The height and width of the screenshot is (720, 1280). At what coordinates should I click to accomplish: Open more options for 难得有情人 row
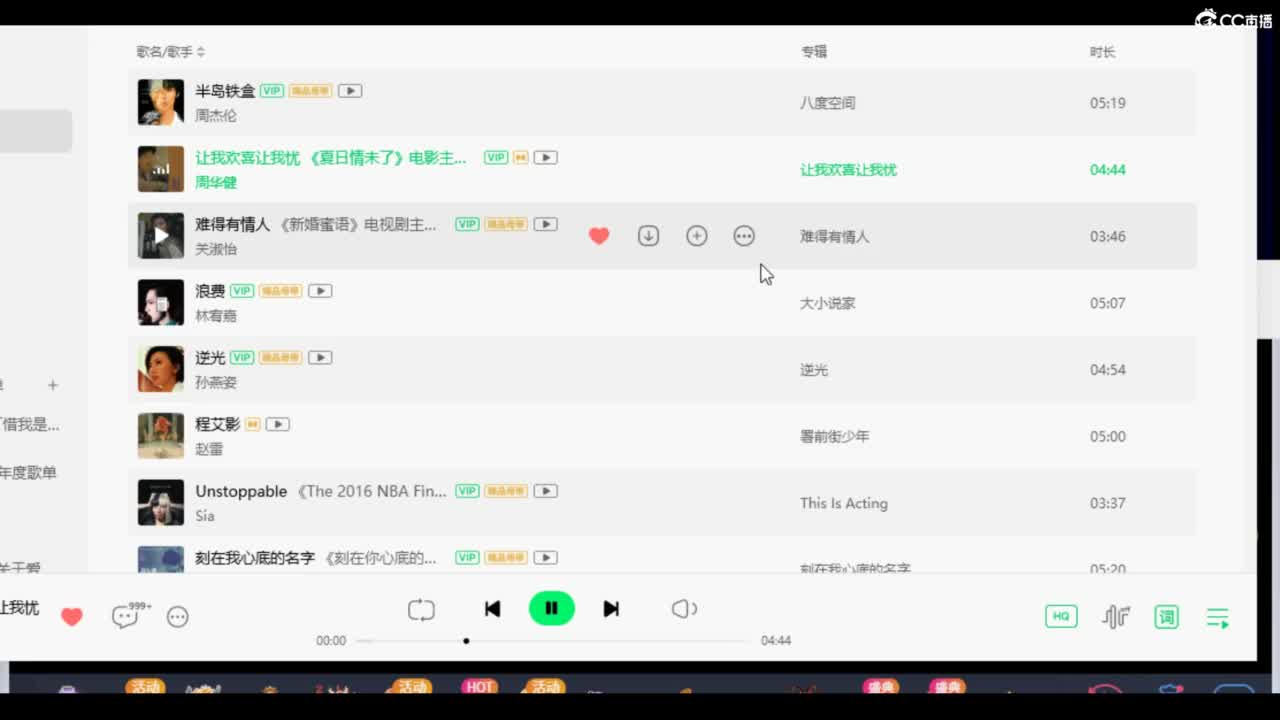coord(744,236)
